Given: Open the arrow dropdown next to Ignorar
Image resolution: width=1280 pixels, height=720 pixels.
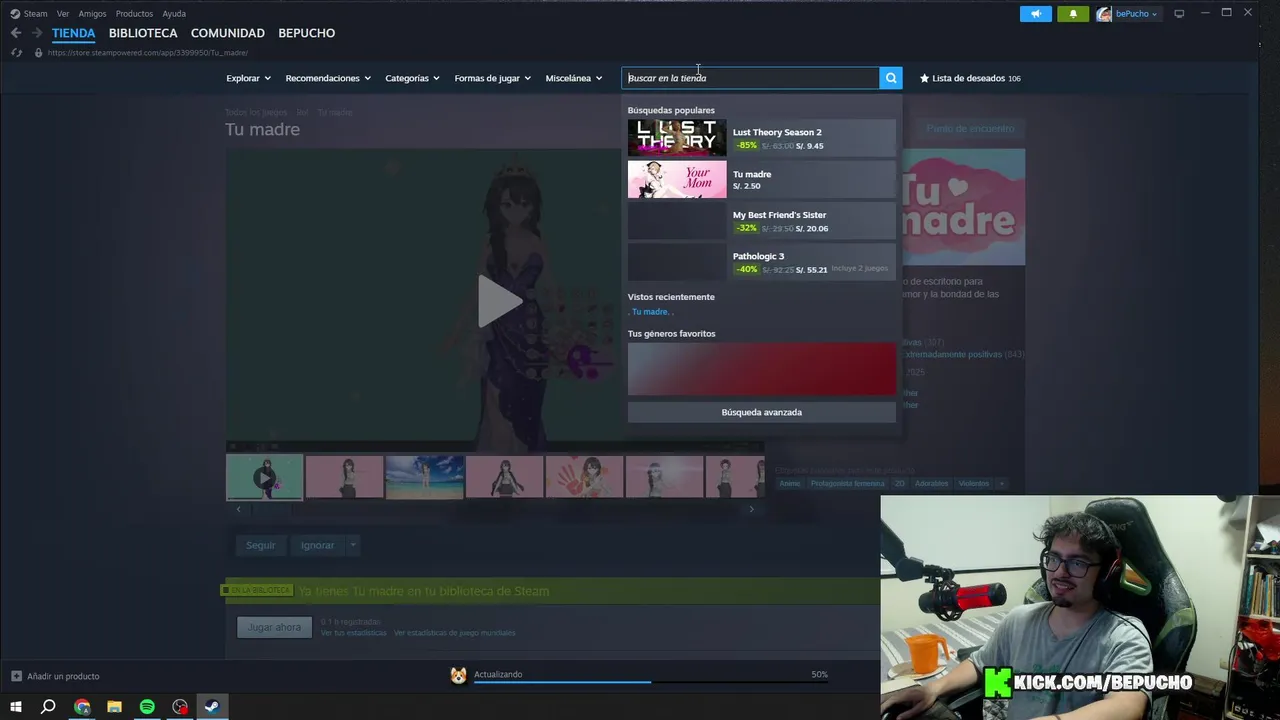Looking at the screenshot, I should coord(352,545).
